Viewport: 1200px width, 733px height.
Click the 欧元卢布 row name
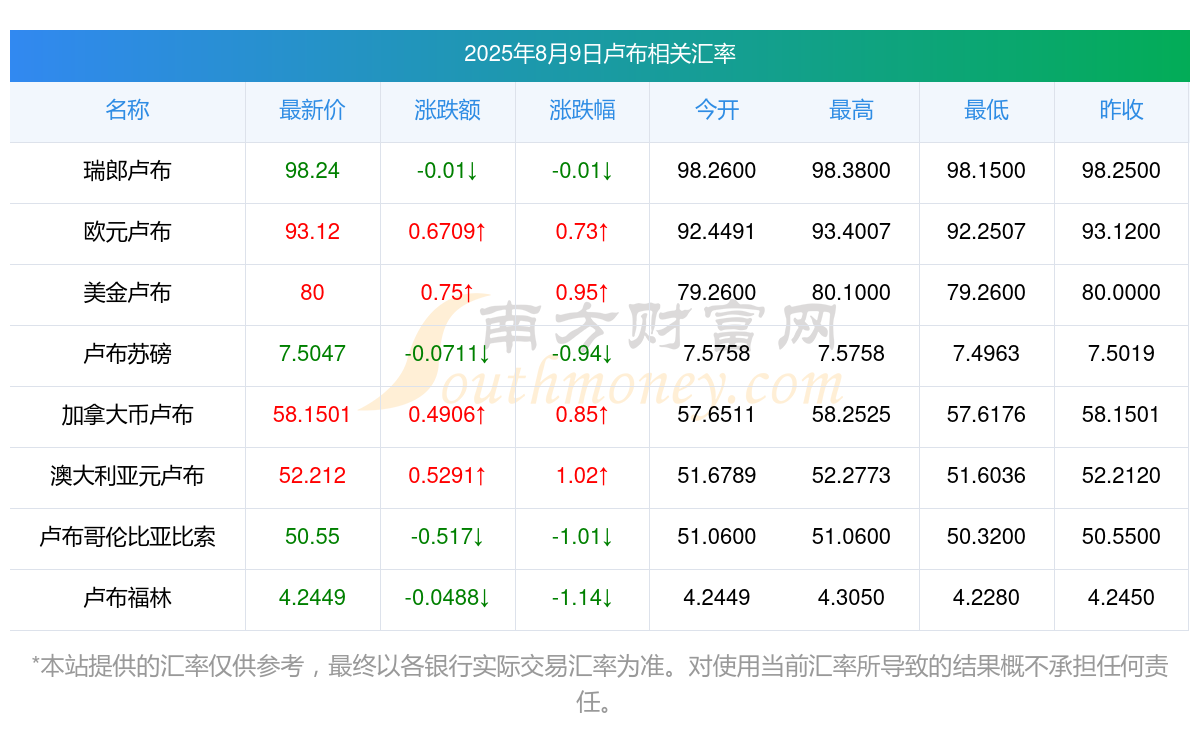127,232
